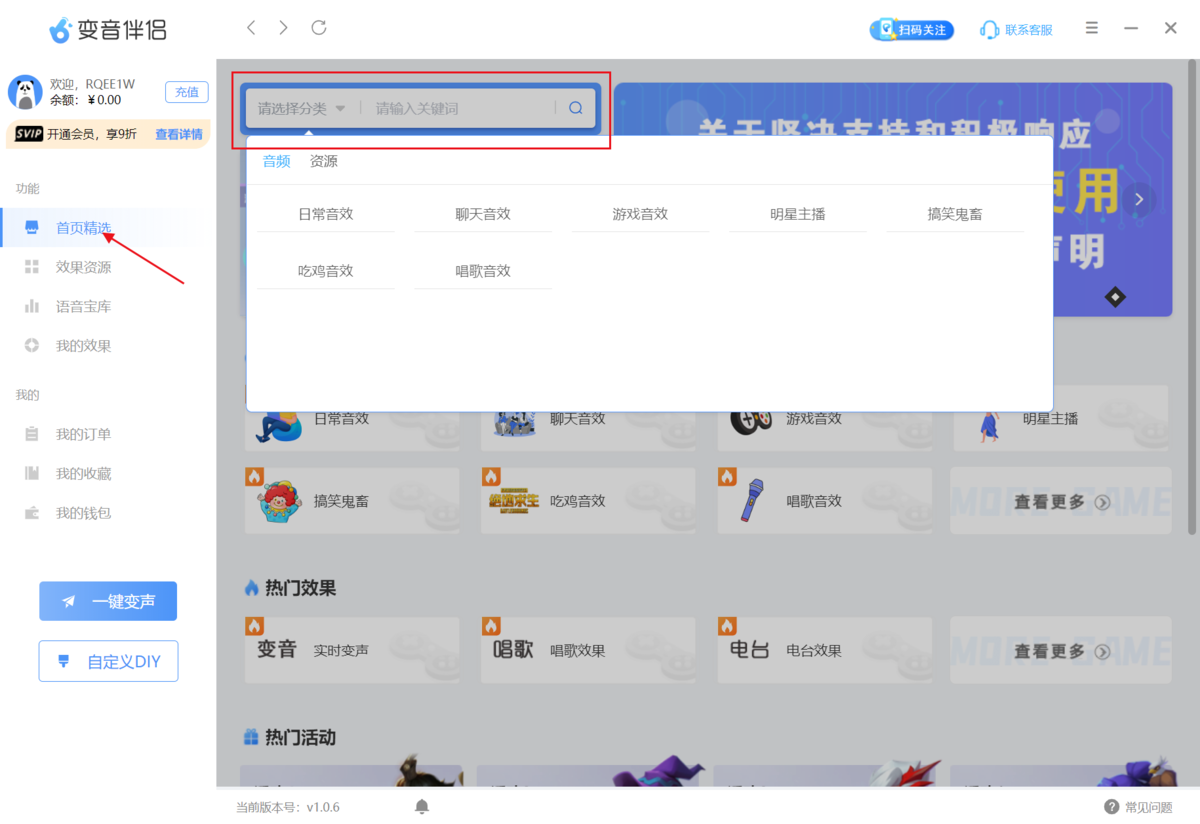The height and width of the screenshot is (824, 1200).
Task: Click 查看更多 in the 热门效果 row
Action: [x=1060, y=651]
